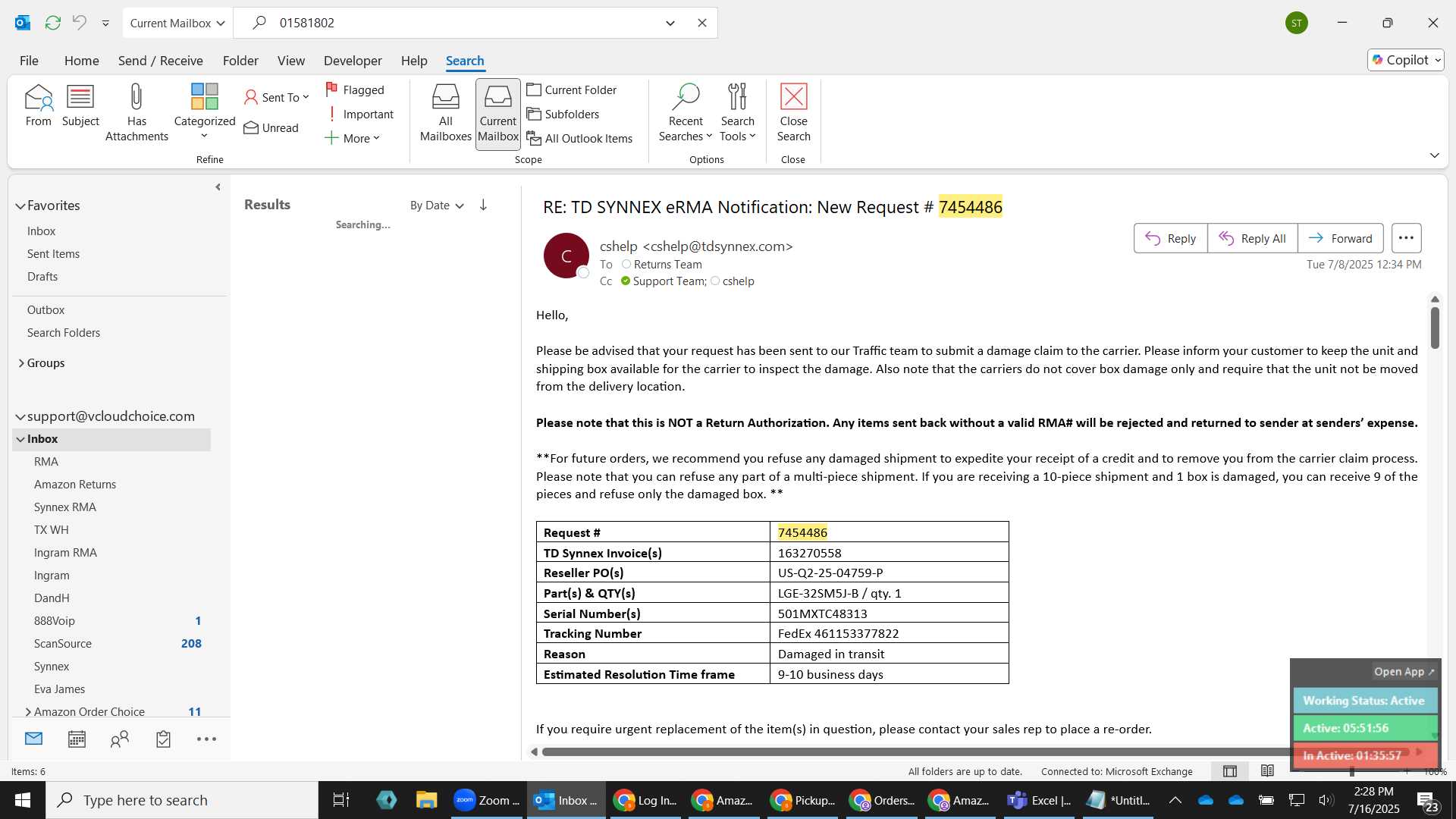Click sender avatar for cshelp
This screenshot has width=1456, height=819.
point(566,256)
